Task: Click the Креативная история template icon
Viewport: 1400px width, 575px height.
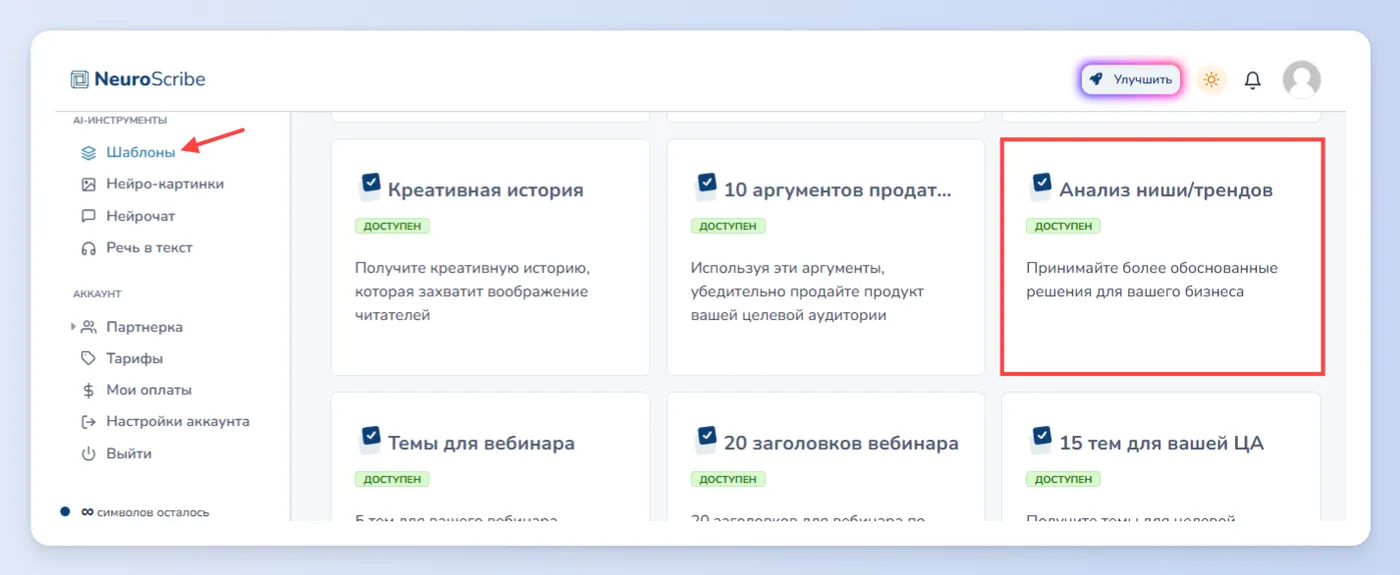Action: pos(370,187)
